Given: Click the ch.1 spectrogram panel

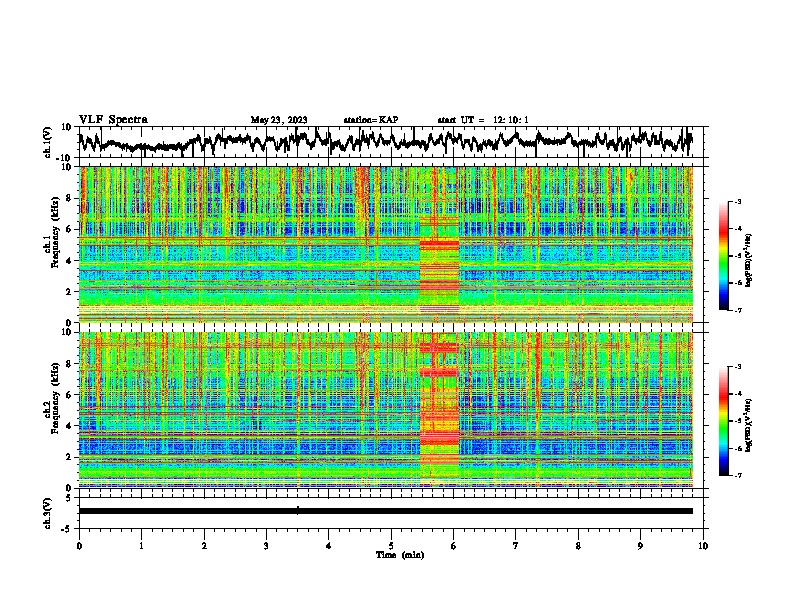Looking at the screenshot, I should tap(385, 244).
